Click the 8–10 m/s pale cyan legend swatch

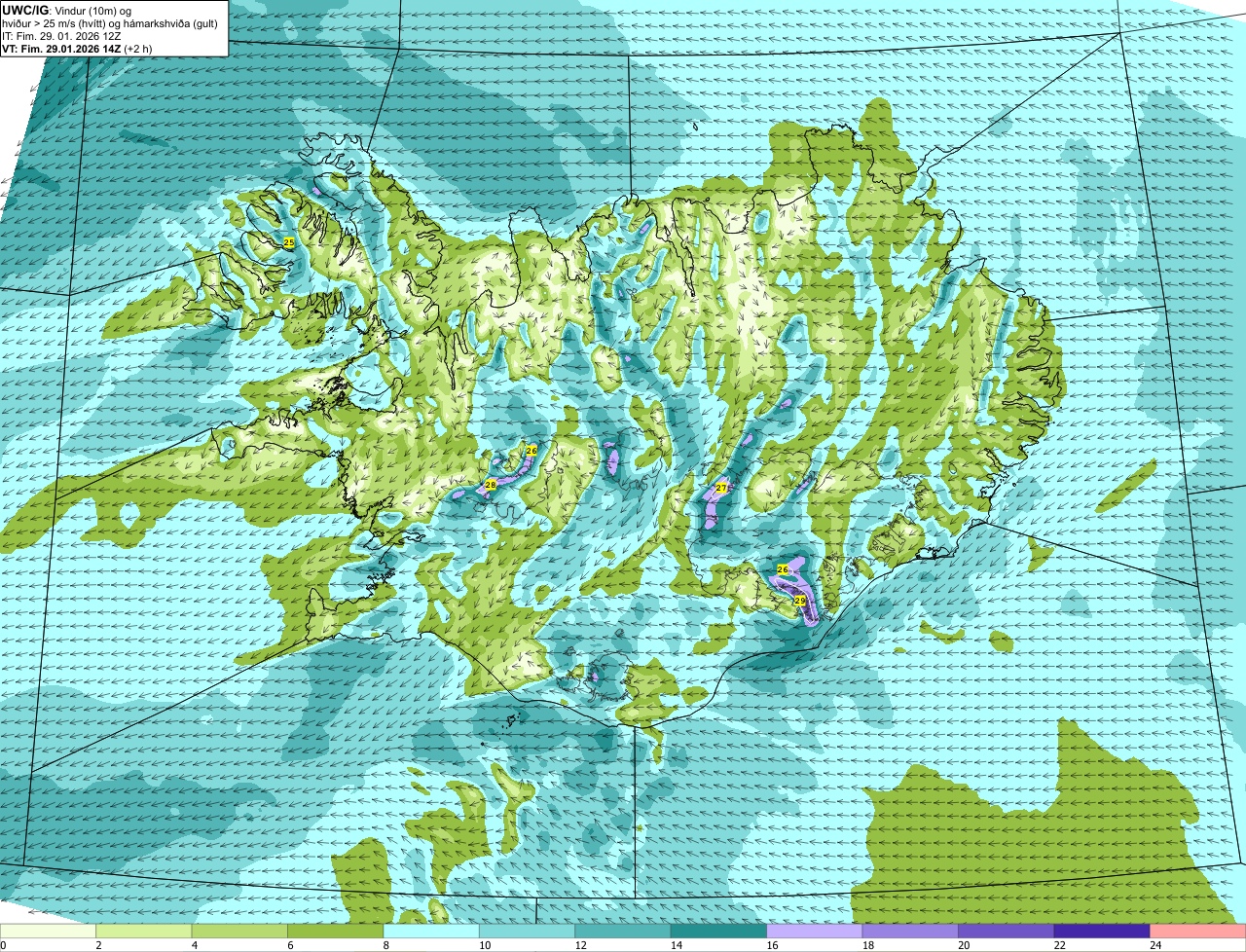pyautogui.click(x=432, y=931)
